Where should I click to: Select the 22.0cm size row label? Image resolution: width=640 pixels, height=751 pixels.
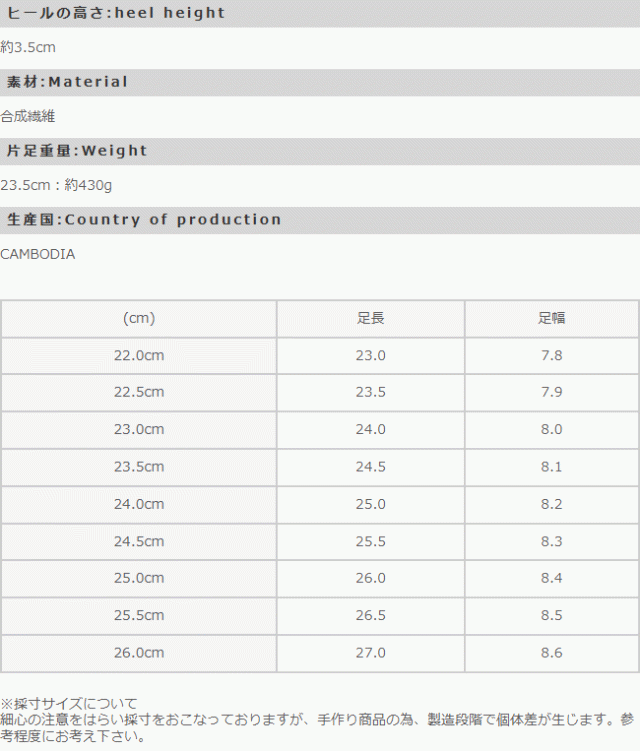point(139,356)
